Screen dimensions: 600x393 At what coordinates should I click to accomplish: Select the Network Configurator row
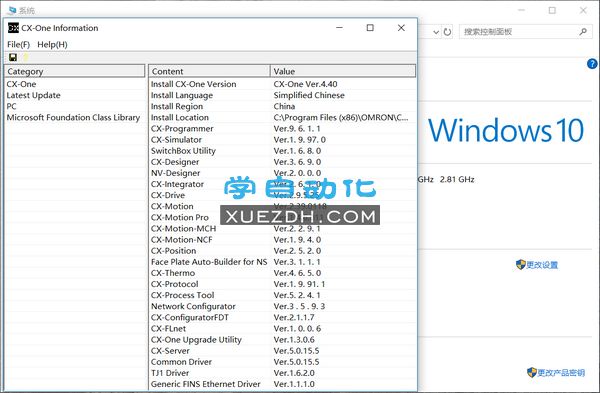point(282,306)
